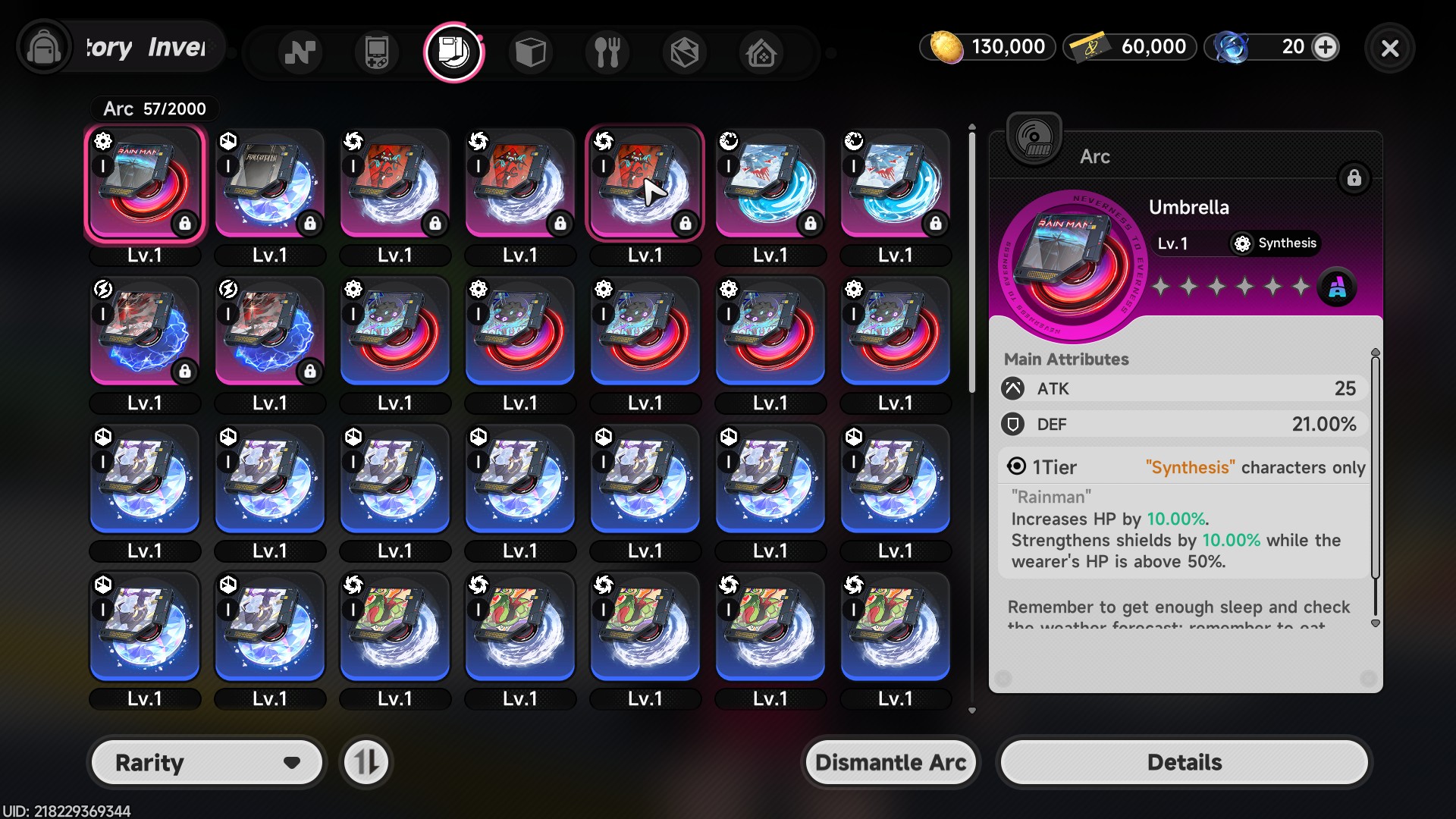This screenshot has width=1456, height=819.
Task: Open the house furniture tab
Action: click(761, 52)
